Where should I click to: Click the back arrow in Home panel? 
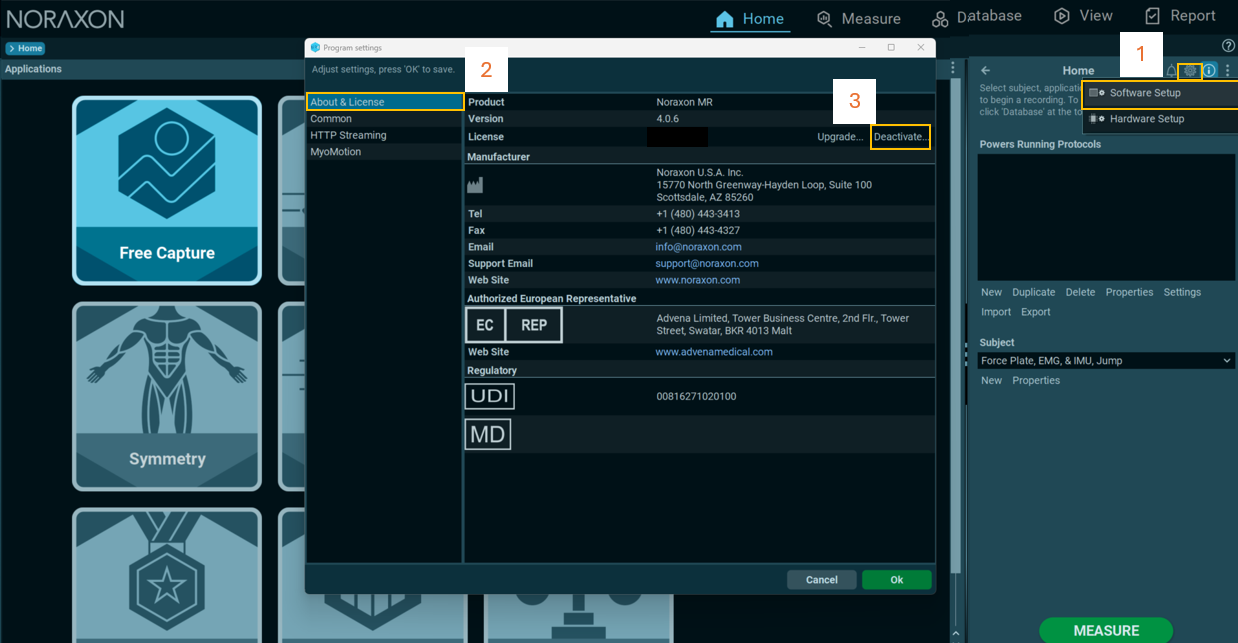985,71
